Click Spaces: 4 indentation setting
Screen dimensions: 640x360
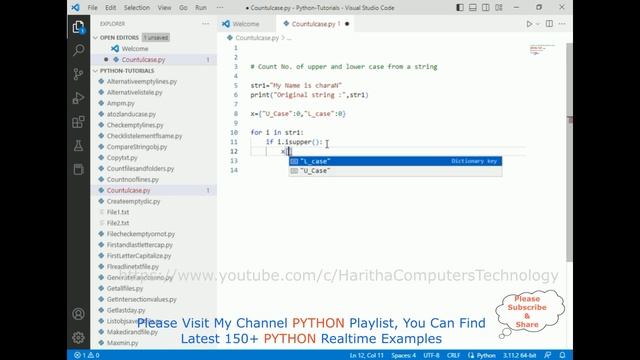(x=403, y=355)
